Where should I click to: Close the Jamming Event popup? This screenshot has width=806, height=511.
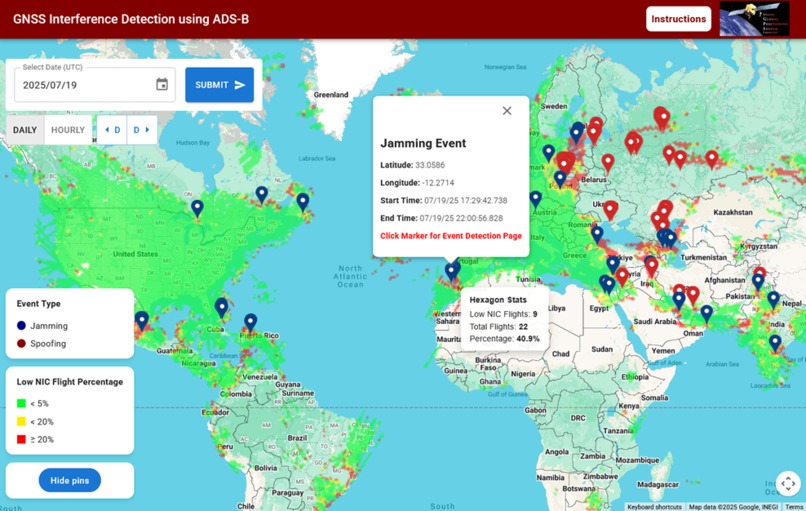507,111
